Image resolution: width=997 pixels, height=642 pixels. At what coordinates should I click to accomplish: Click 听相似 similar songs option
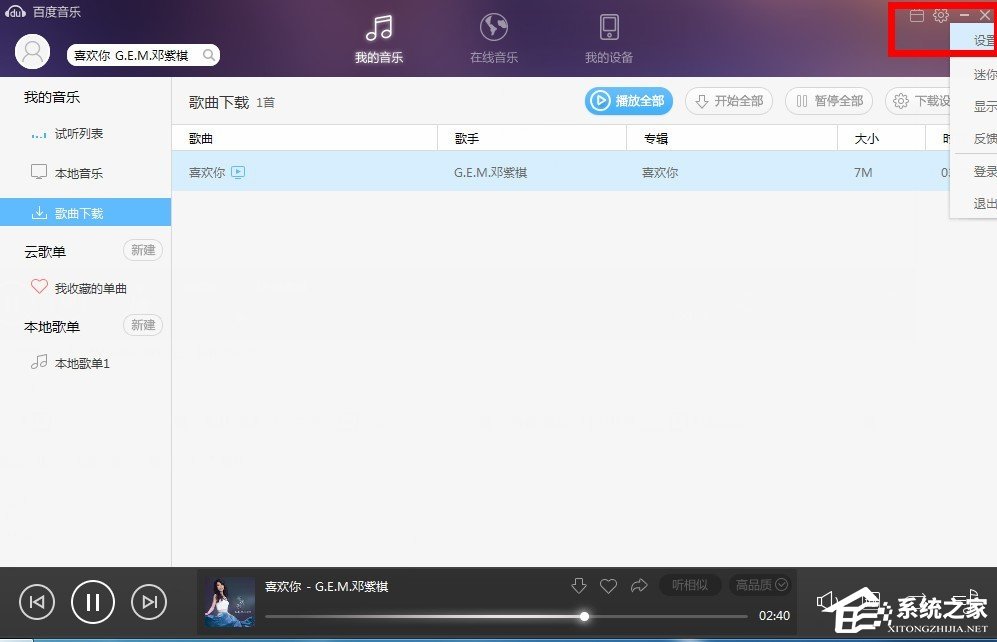click(x=690, y=586)
